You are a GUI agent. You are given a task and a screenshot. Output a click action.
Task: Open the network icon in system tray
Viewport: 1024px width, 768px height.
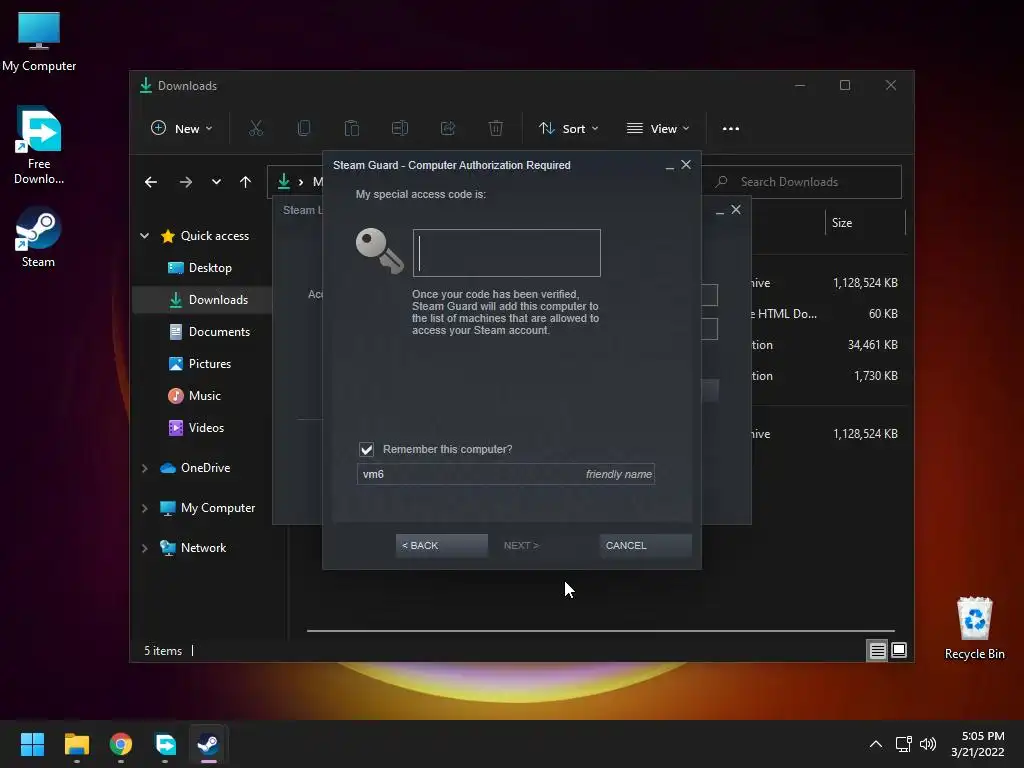tap(903, 744)
